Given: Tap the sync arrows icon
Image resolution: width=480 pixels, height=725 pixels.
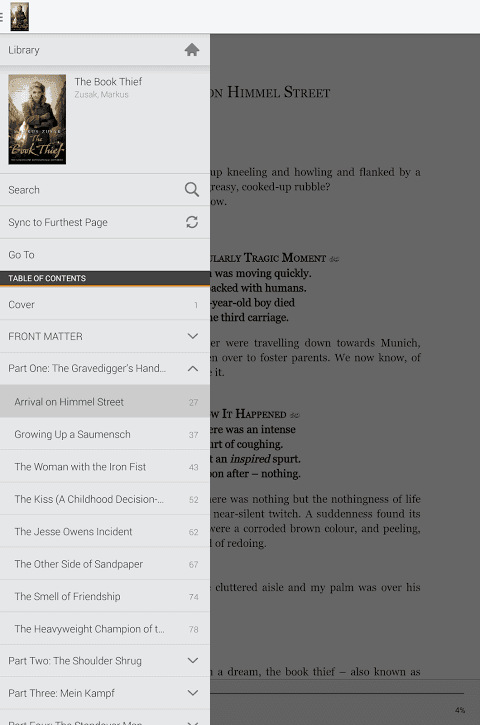Looking at the screenshot, I should click(x=191, y=222).
